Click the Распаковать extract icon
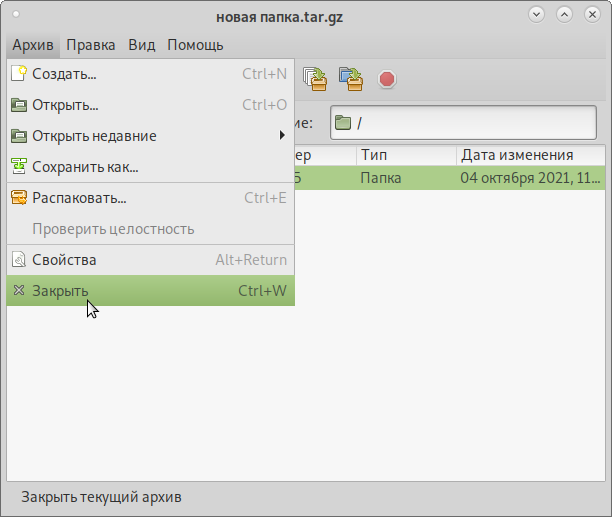 [x=18, y=197]
